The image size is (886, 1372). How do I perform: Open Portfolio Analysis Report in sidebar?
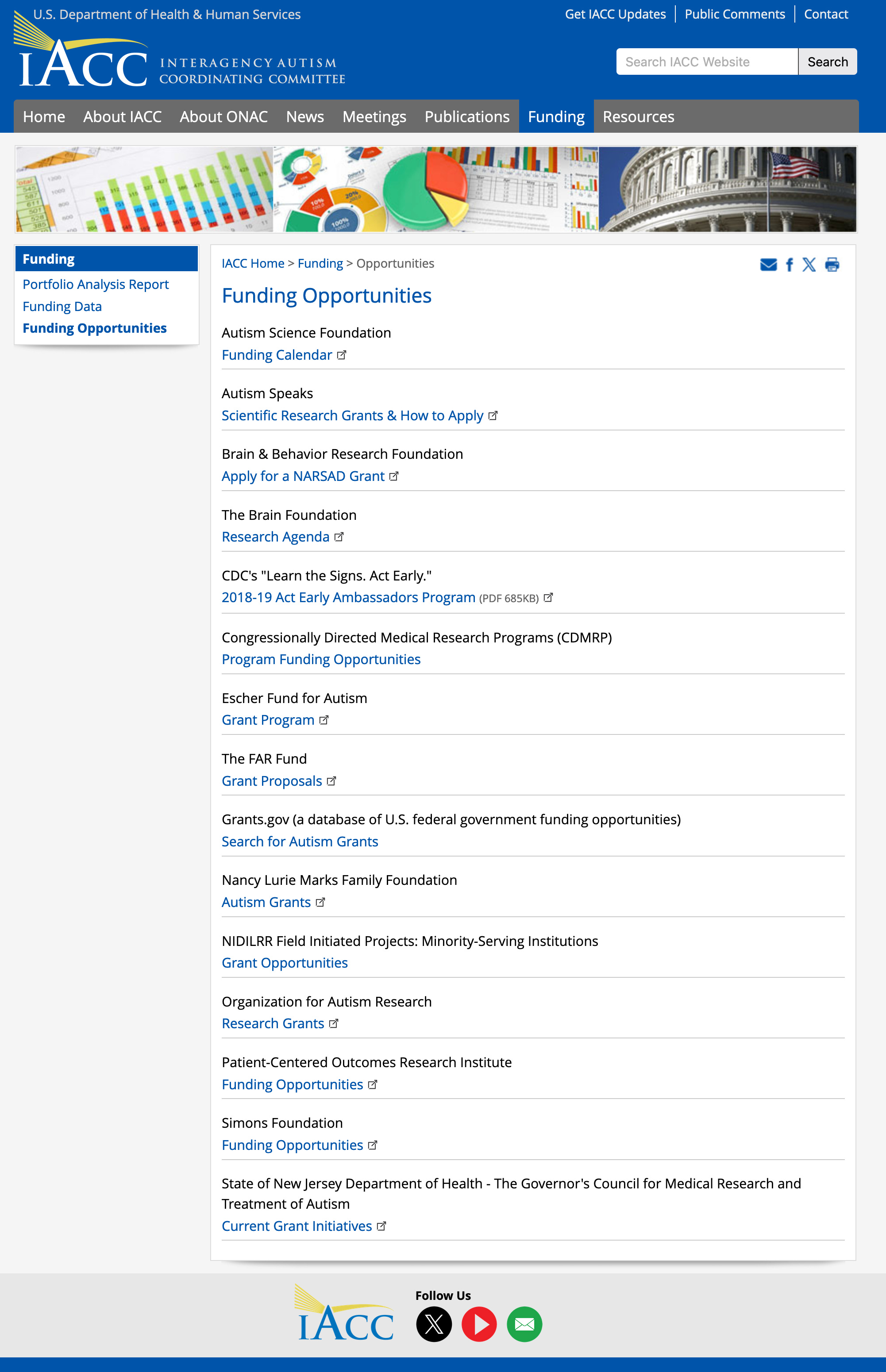96,284
